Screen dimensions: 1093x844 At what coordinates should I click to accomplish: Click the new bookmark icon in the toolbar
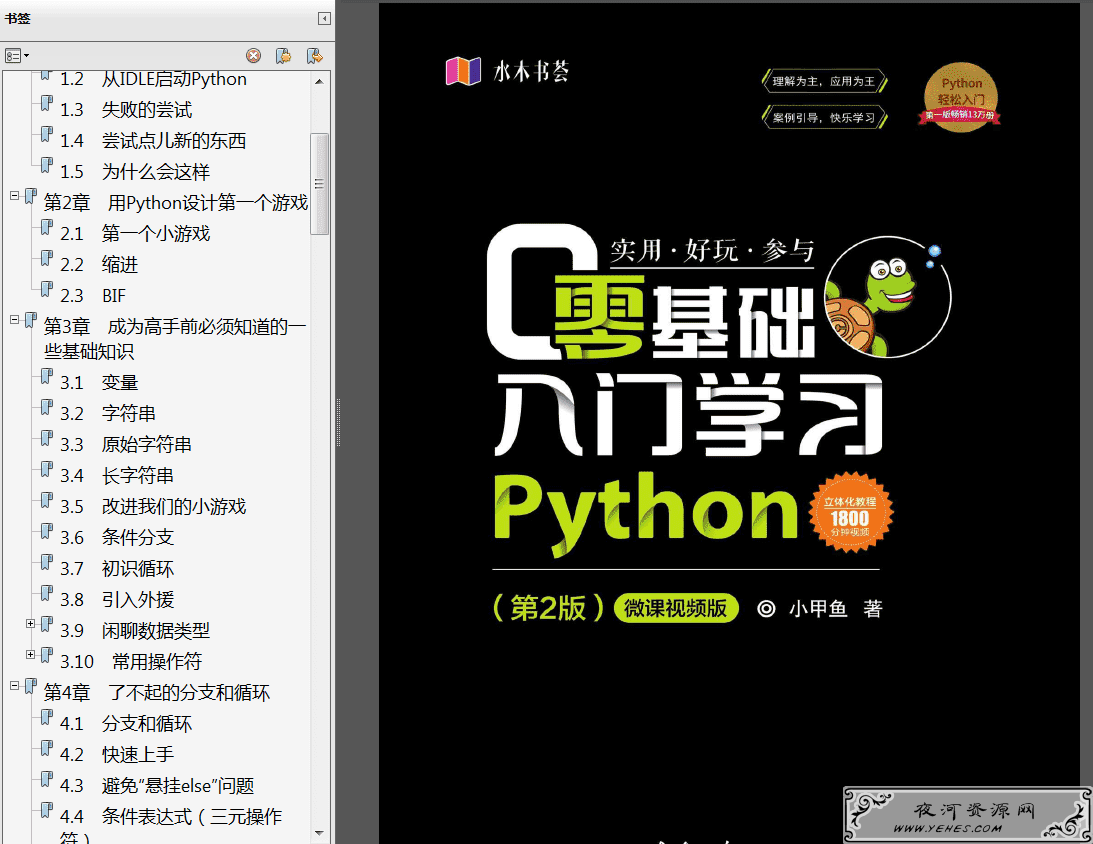(283, 56)
